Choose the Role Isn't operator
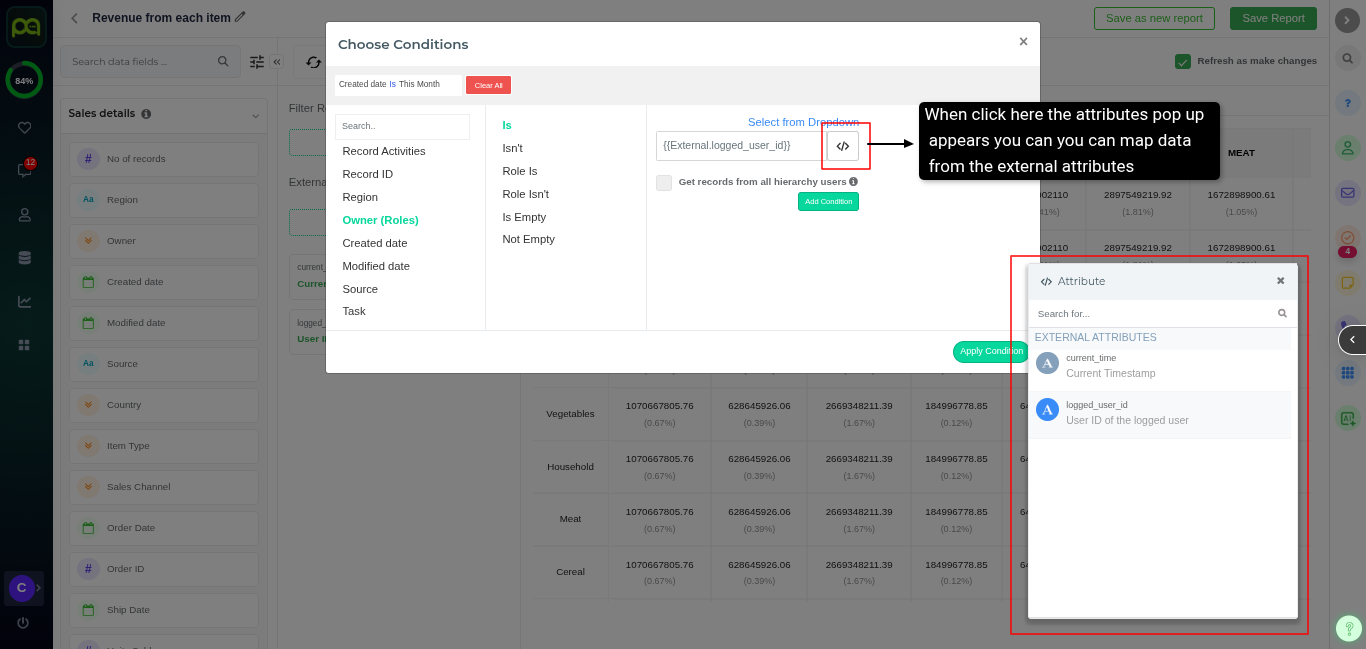Viewport: 1366px width, 649px height. pyautogui.click(x=525, y=194)
